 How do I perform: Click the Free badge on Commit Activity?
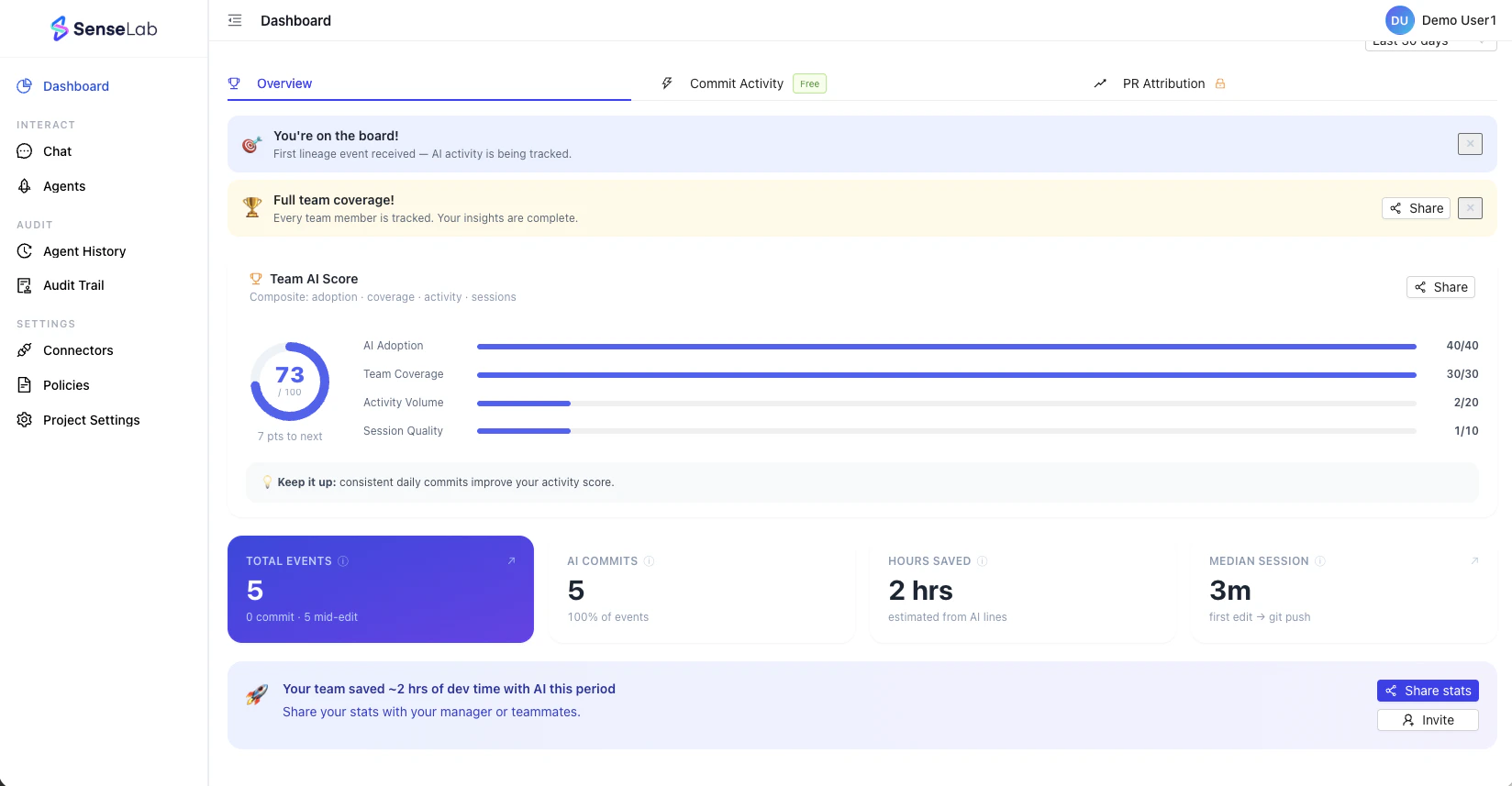tap(809, 83)
